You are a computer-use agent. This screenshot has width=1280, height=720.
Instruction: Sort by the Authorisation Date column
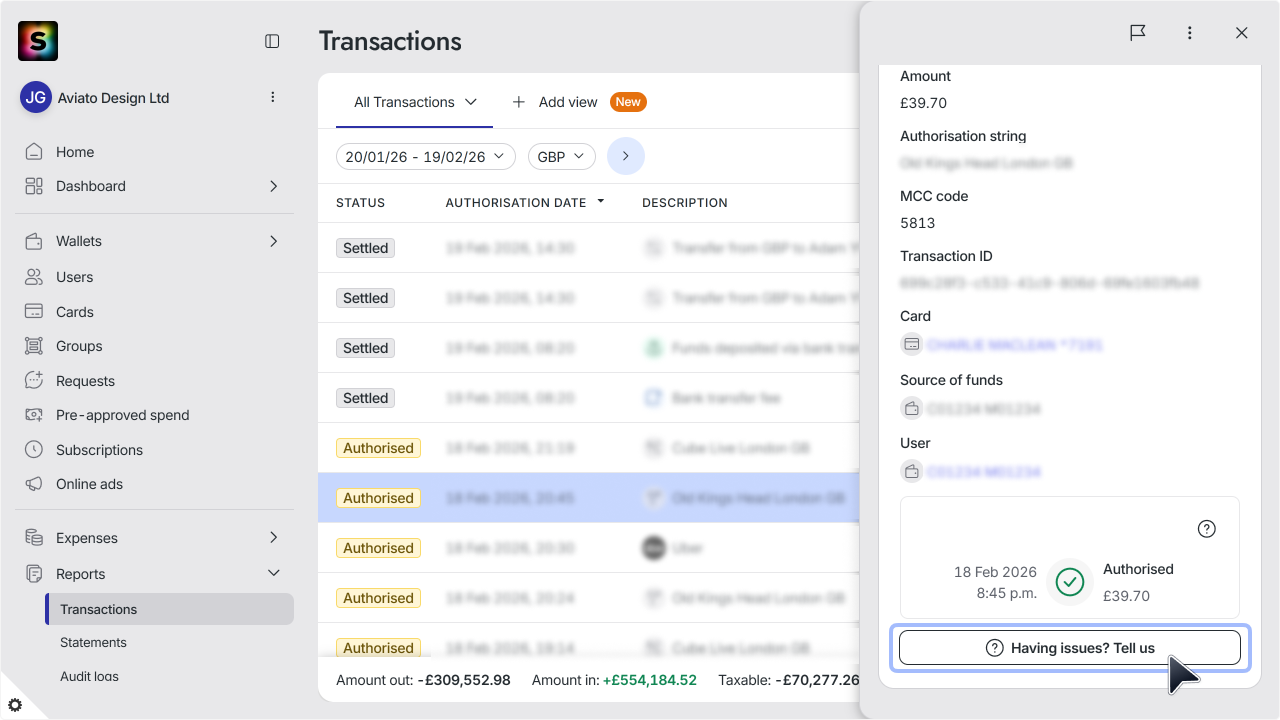[525, 202]
